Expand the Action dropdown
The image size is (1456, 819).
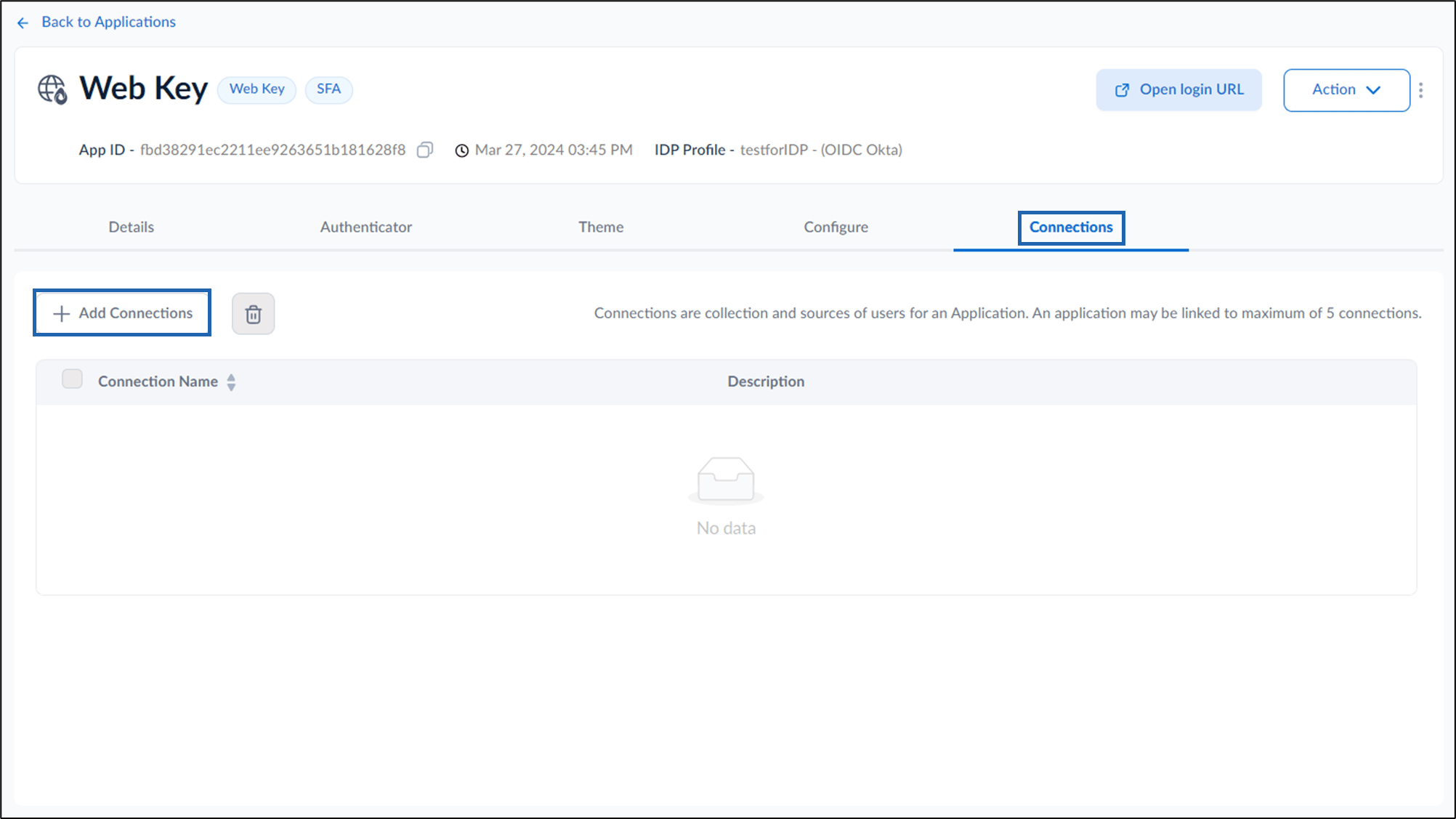[1346, 90]
